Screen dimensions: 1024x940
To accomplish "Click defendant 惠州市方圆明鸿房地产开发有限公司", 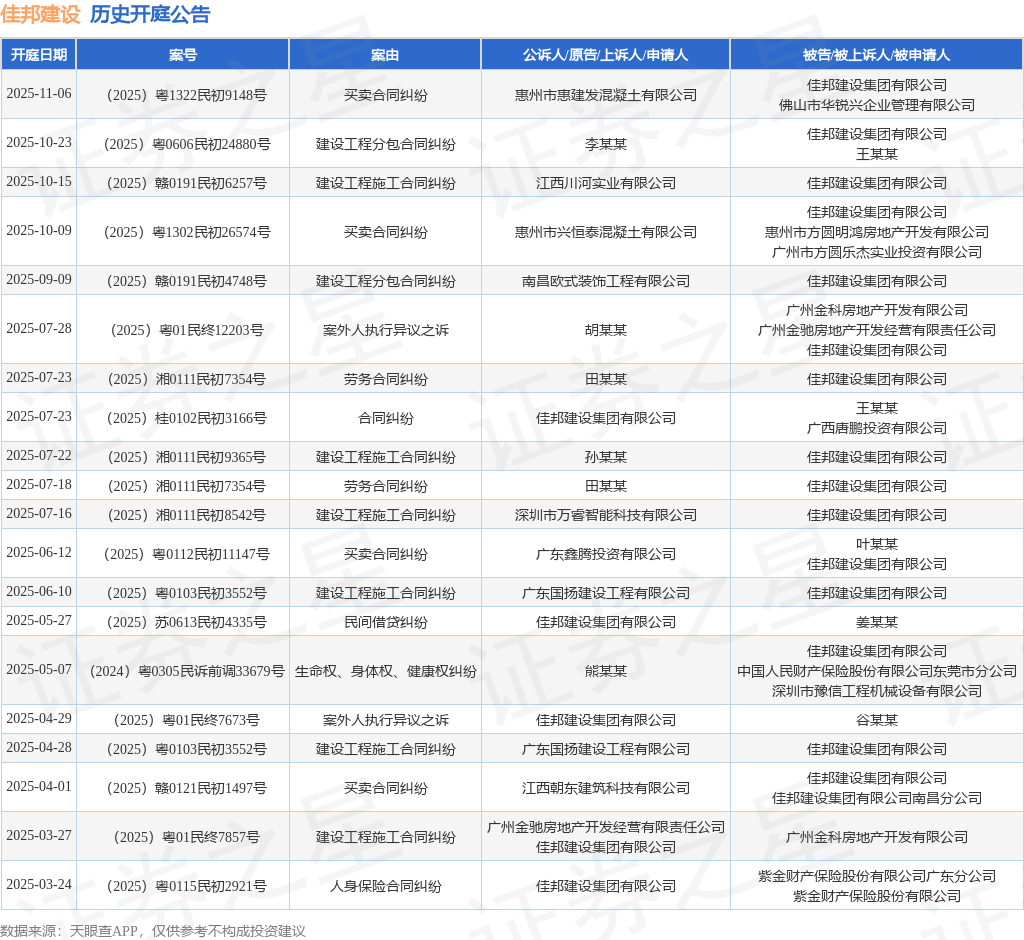I will click(x=876, y=232).
